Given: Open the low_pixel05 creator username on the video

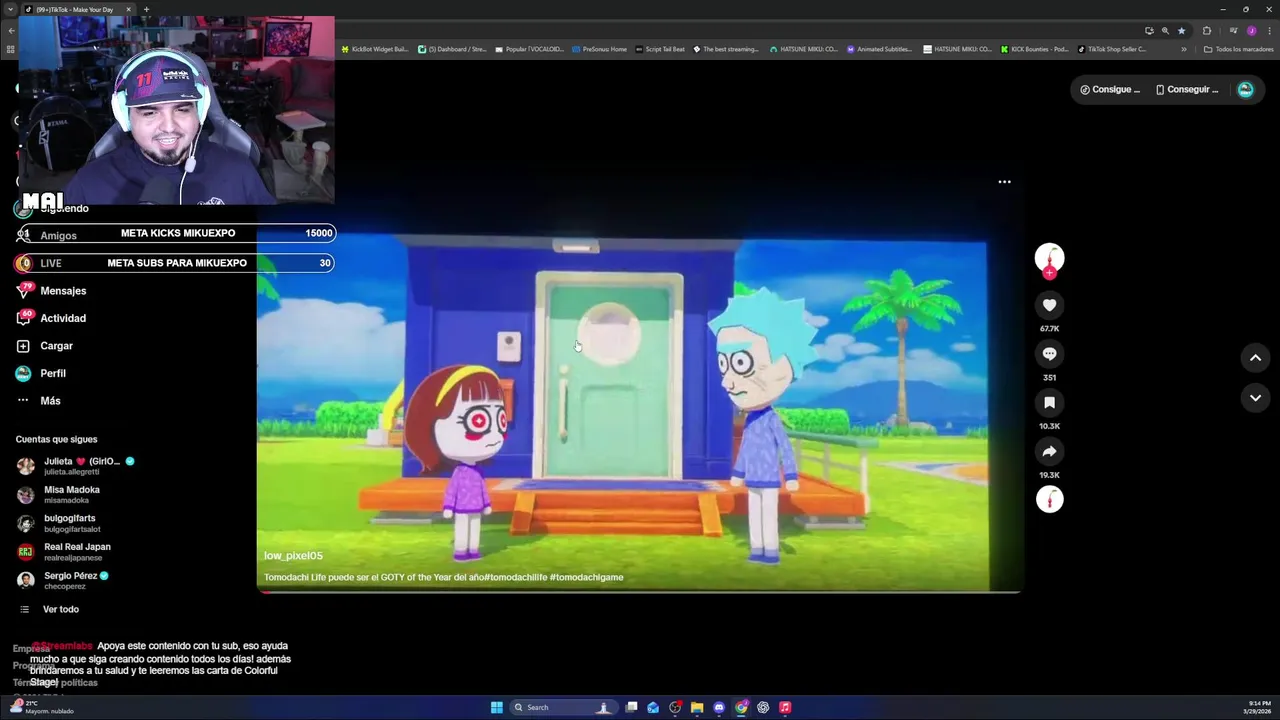Looking at the screenshot, I should (293, 556).
